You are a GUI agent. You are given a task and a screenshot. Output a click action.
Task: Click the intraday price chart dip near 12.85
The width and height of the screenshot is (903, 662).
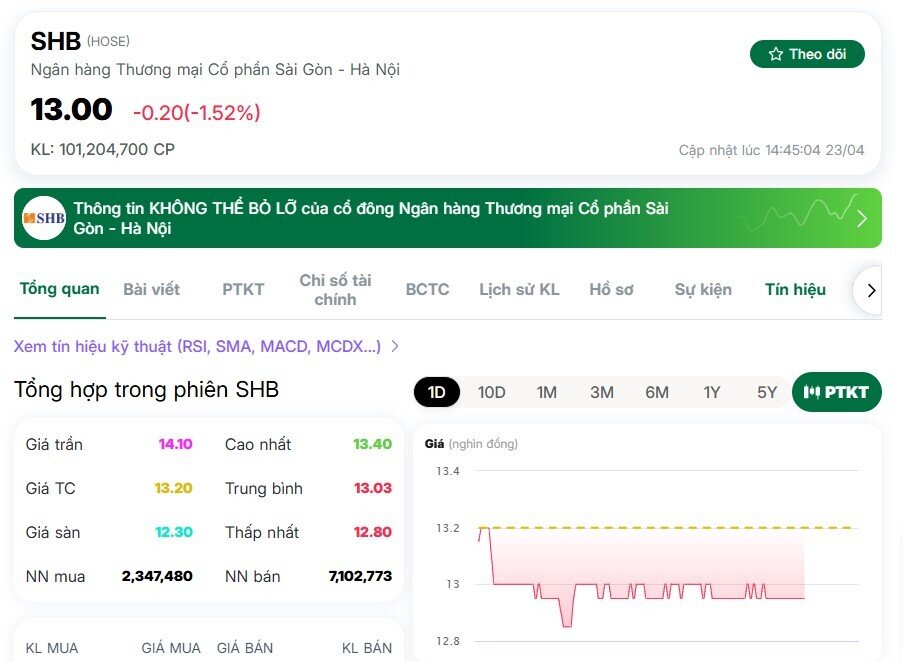coord(567,623)
